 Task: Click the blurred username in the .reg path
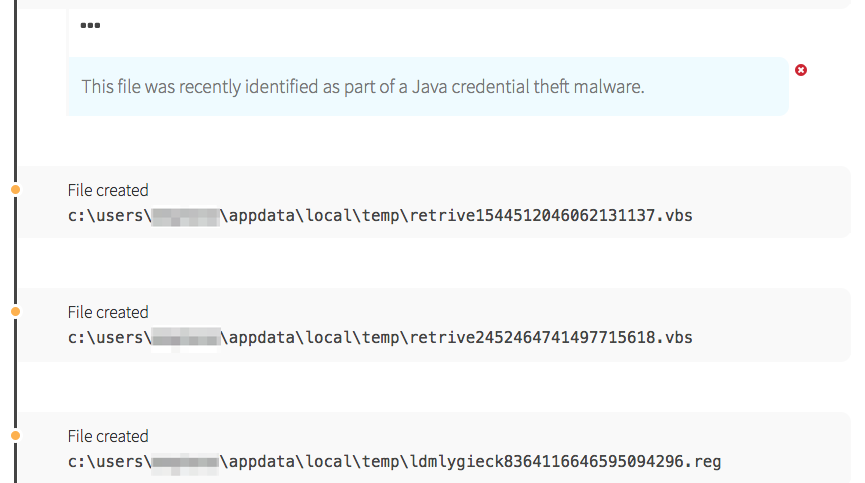(x=185, y=461)
